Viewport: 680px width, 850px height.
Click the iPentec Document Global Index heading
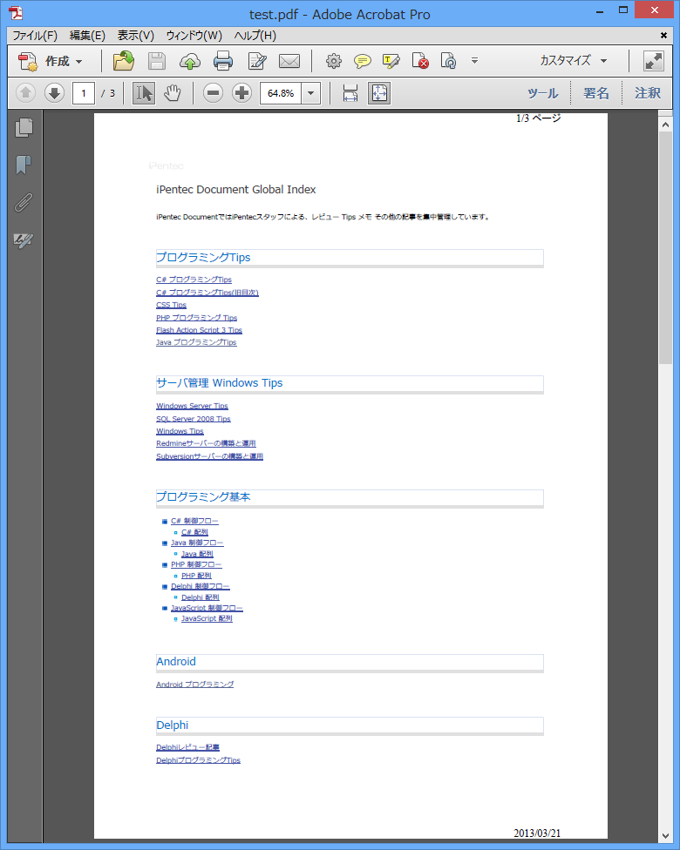click(236, 190)
